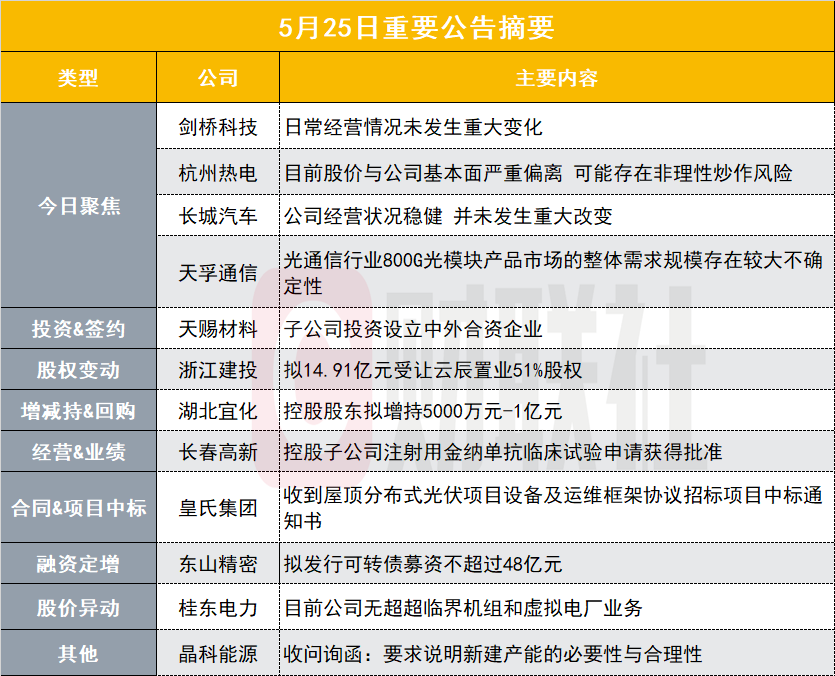Click text 日常经营情况未发生重大变化
This screenshot has height=676, width=835.
pyautogui.click(x=413, y=127)
